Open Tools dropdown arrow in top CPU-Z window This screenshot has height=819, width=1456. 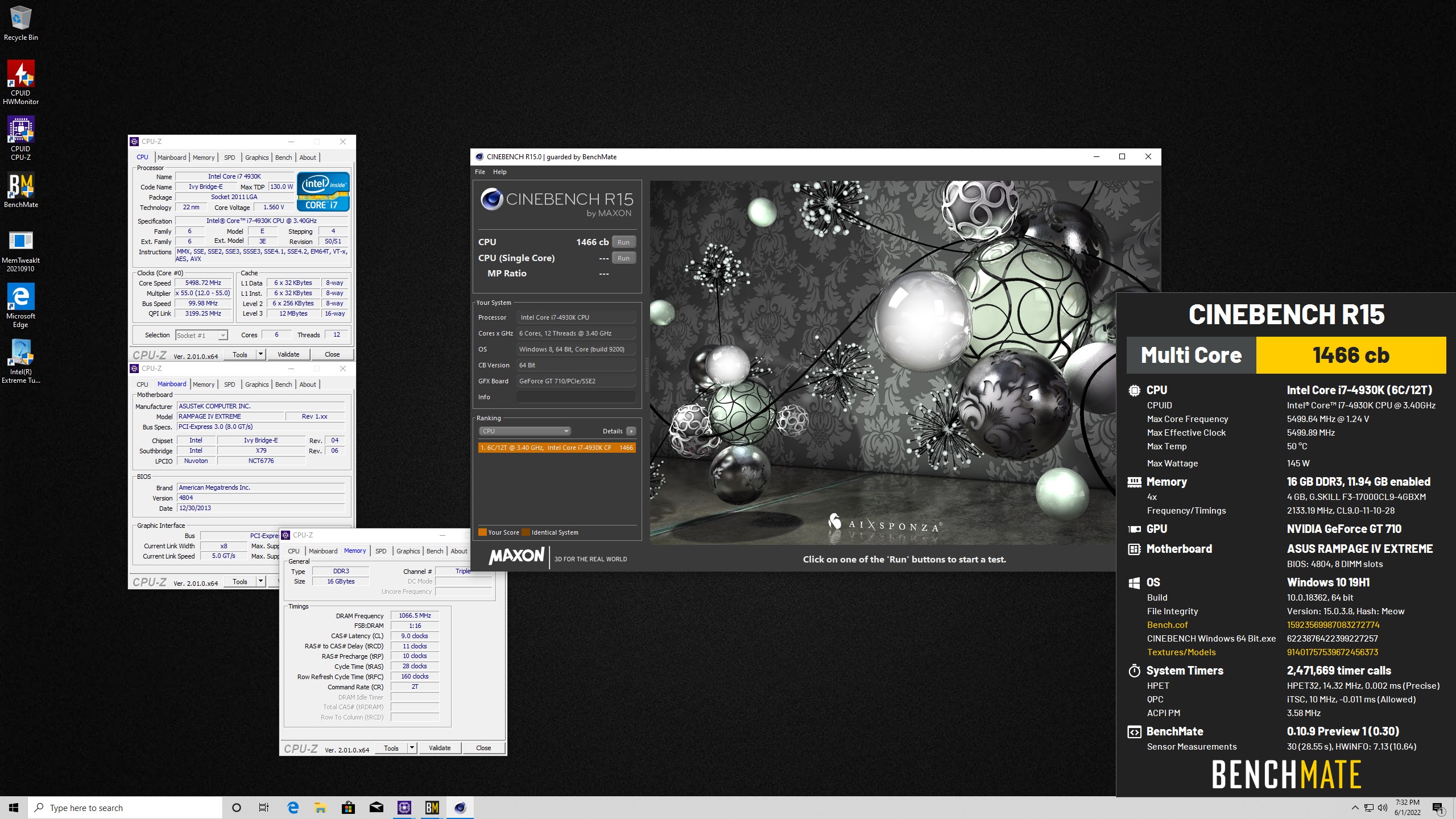click(x=260, y=354)
